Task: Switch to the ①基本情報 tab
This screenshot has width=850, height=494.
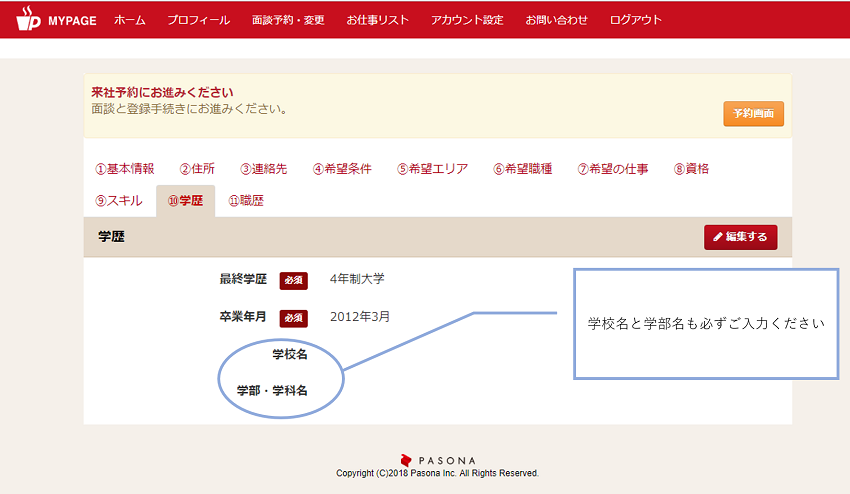Action: click(125, 169)
